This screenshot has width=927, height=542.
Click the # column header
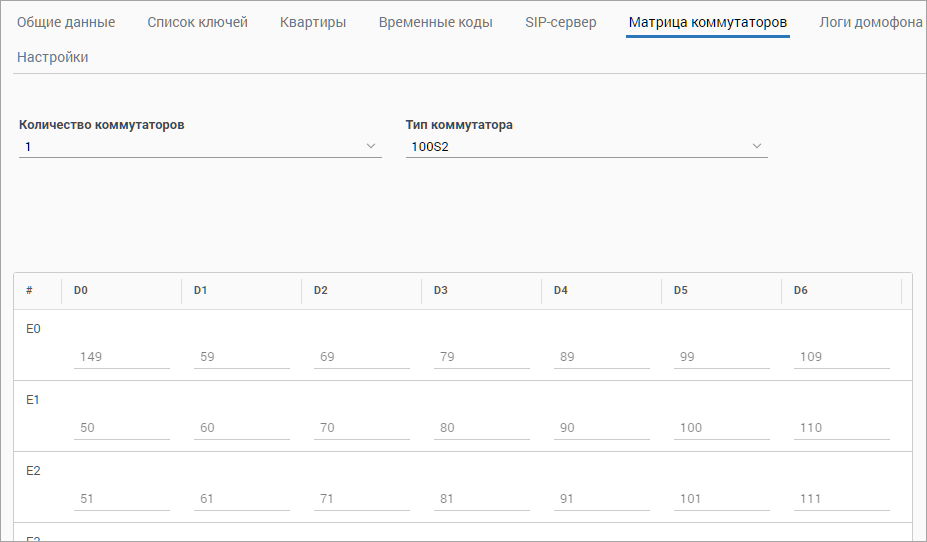30,291
